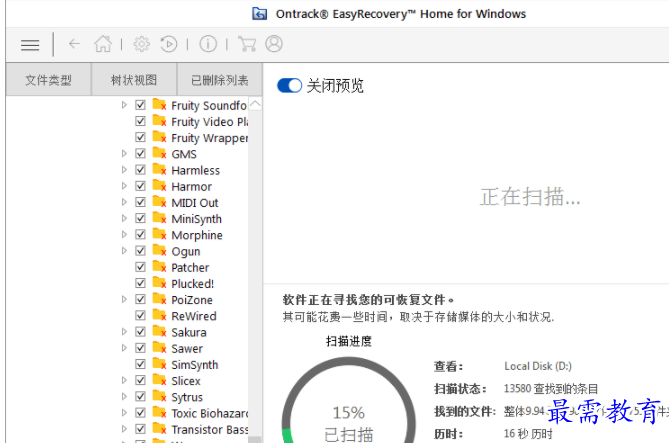
Task: Expand the Fruity Soundfo tree node
Action: [124, 105]
